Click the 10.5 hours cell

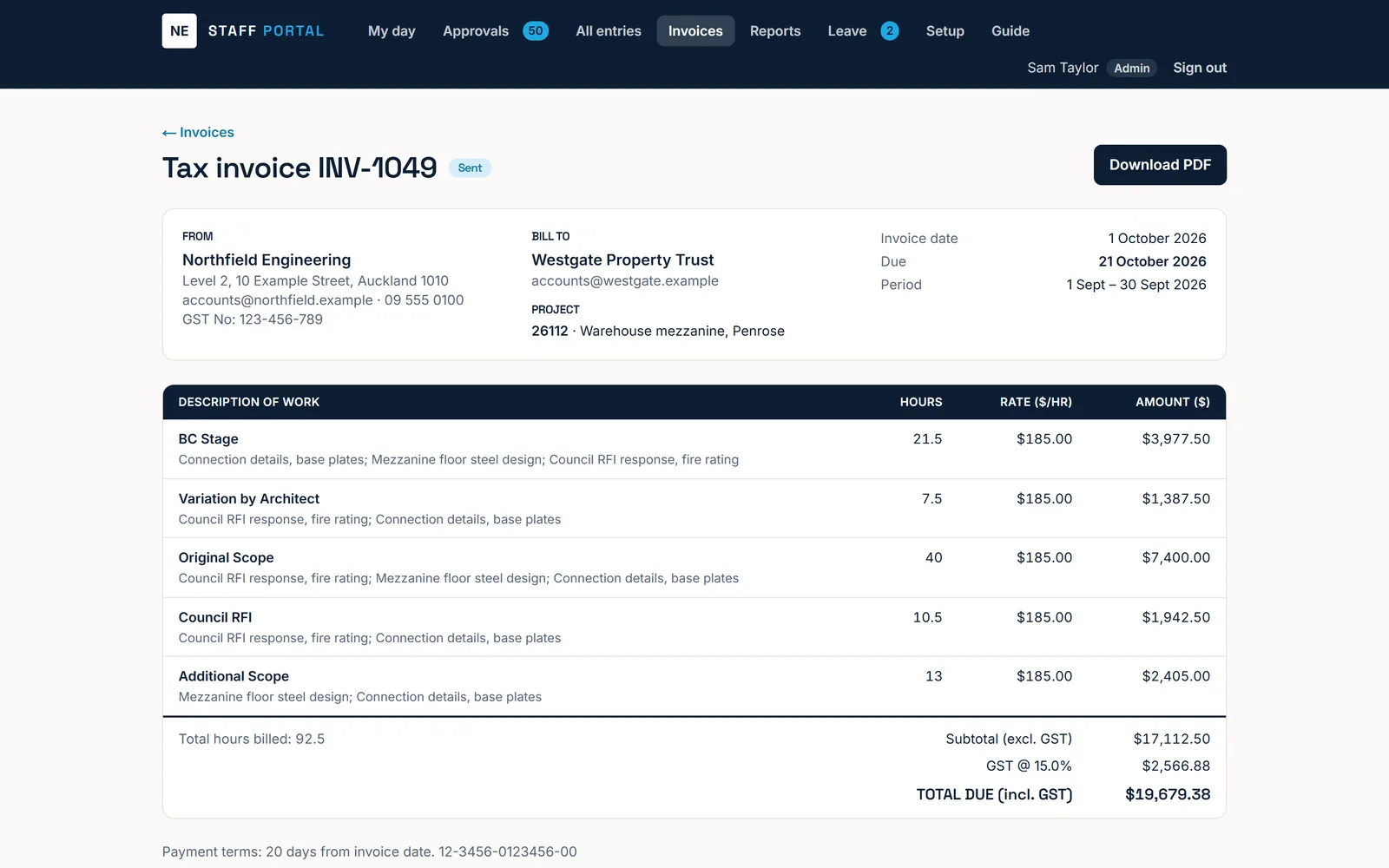[x=927, y=617]
